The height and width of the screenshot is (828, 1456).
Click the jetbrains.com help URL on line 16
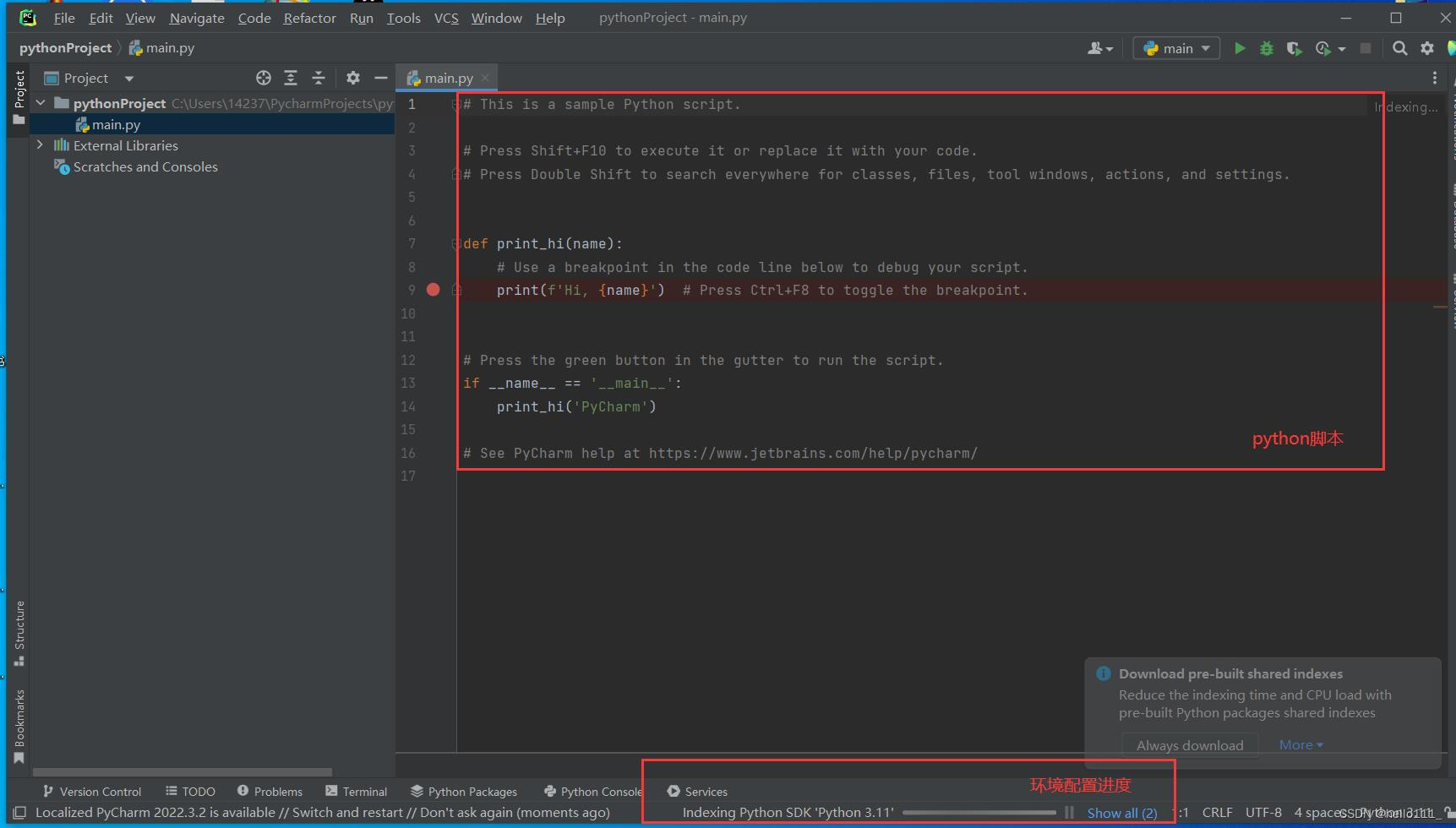tap(813, 453)
